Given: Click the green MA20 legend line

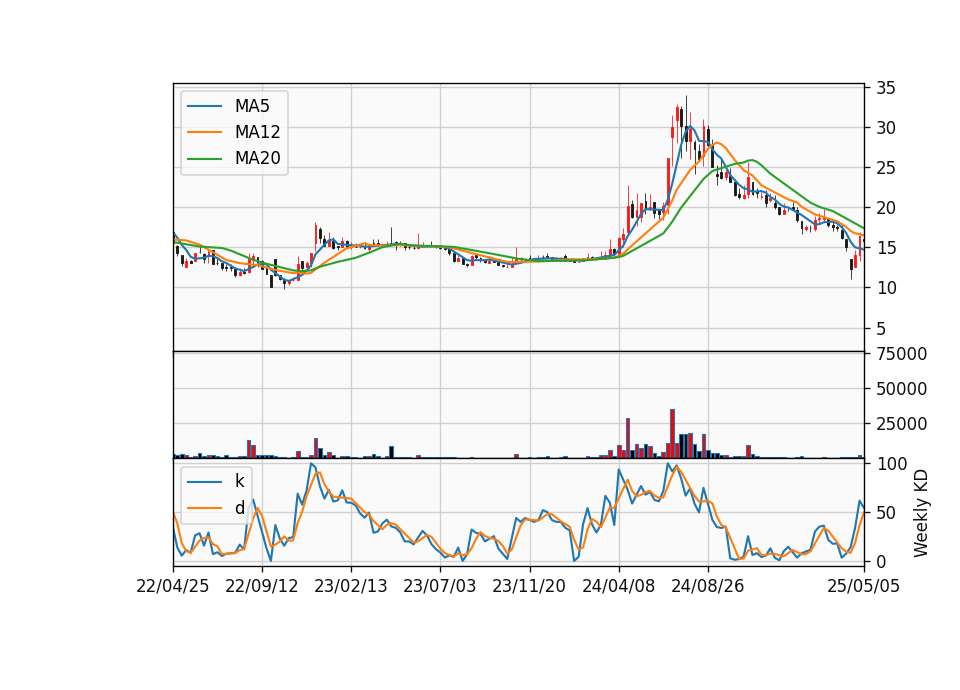Looking at the screenshot, I should tap(204, 158).
